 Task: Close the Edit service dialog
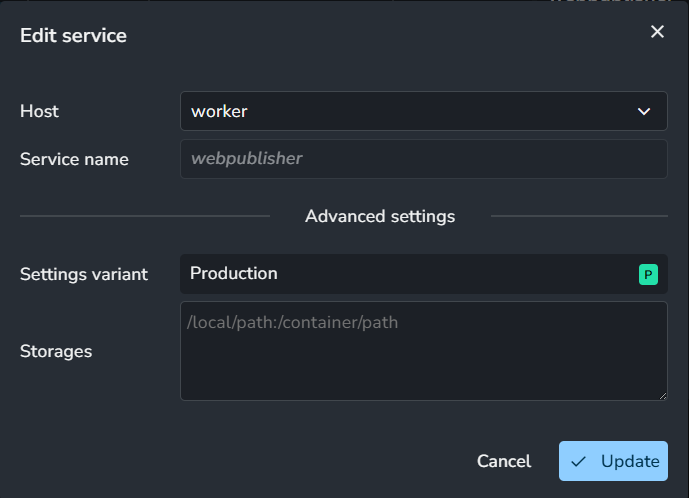[x=657, y=32]
